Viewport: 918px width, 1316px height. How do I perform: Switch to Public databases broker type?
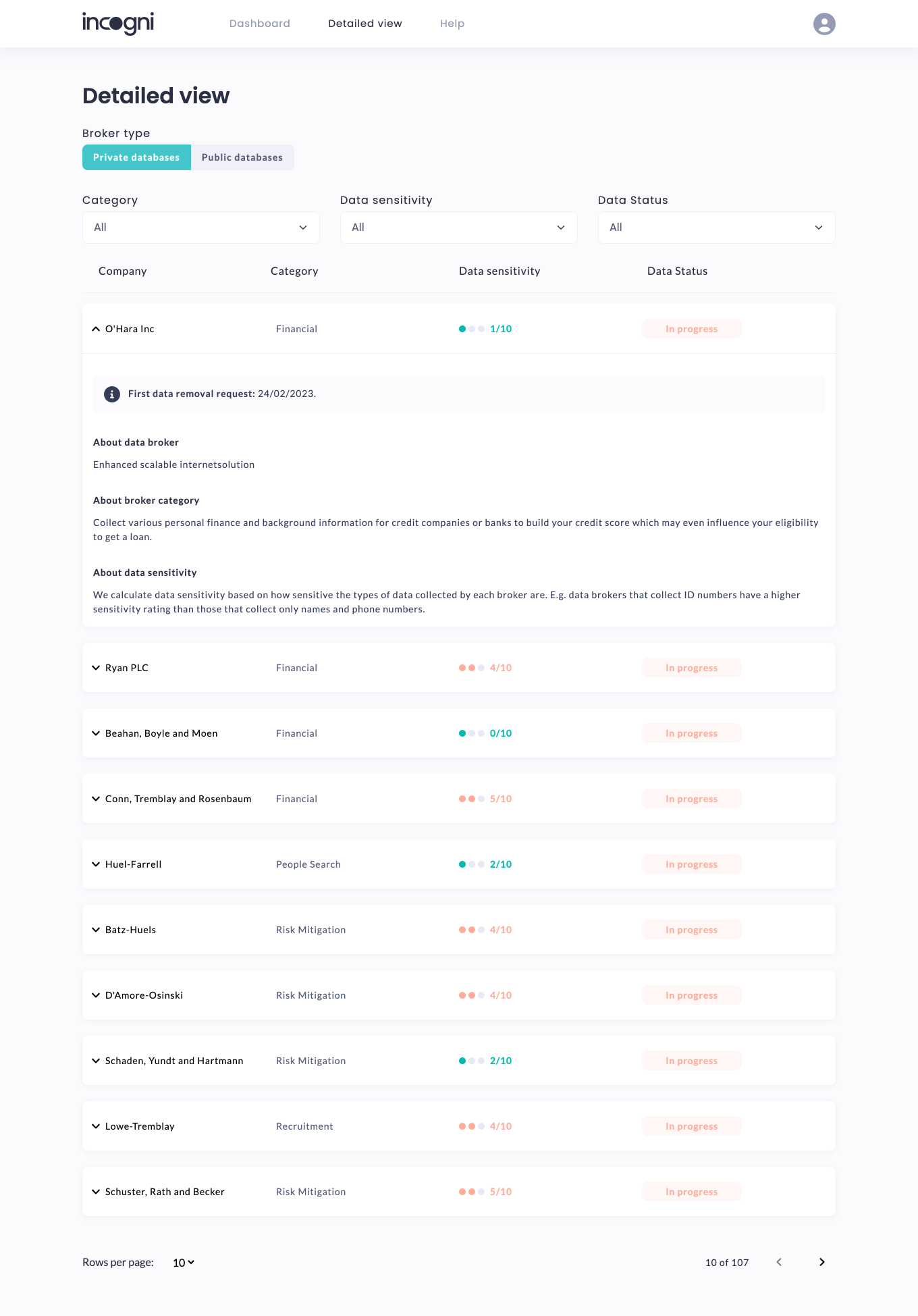coord(242,157)
